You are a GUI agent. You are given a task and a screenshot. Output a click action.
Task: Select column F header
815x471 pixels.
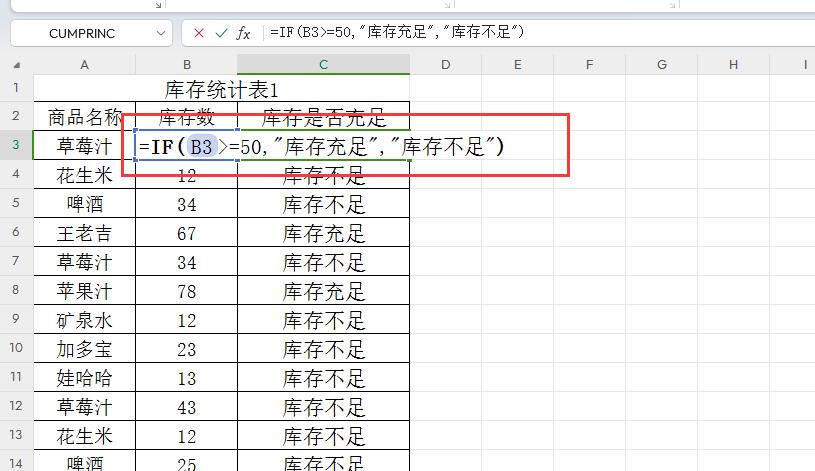[x=589, y=64]
